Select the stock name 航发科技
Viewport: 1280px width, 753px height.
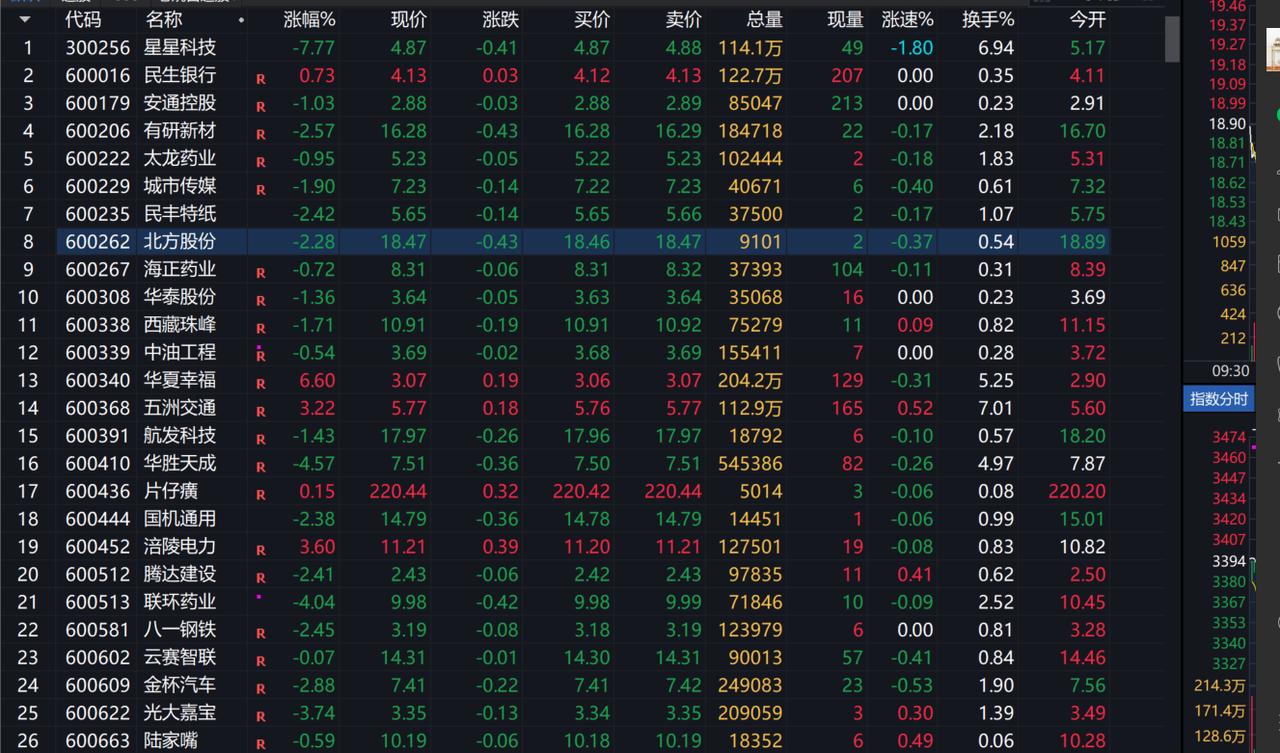(180, 436)
